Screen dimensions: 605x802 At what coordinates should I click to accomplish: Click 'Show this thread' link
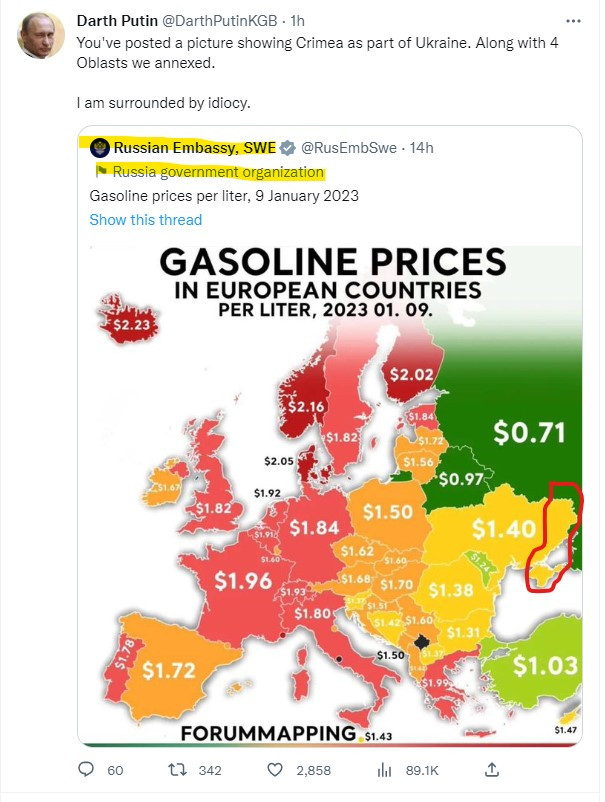point(146,220)
